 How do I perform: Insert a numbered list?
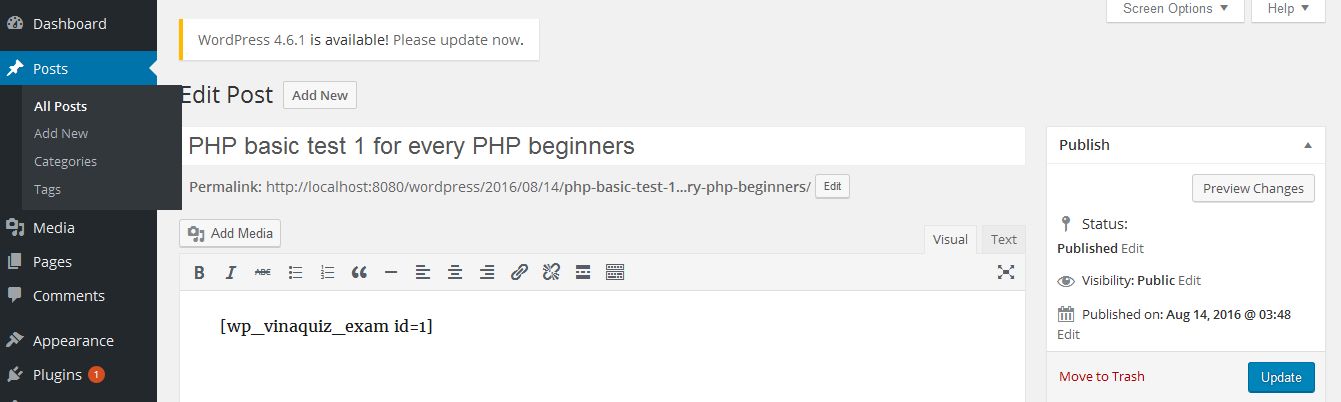tap(327, 272)
